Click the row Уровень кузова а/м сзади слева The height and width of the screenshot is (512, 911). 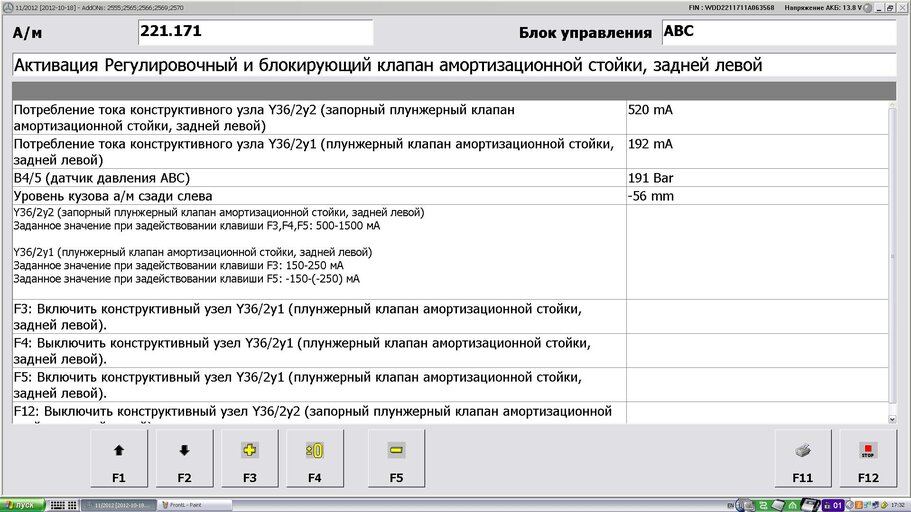(319, 196)
